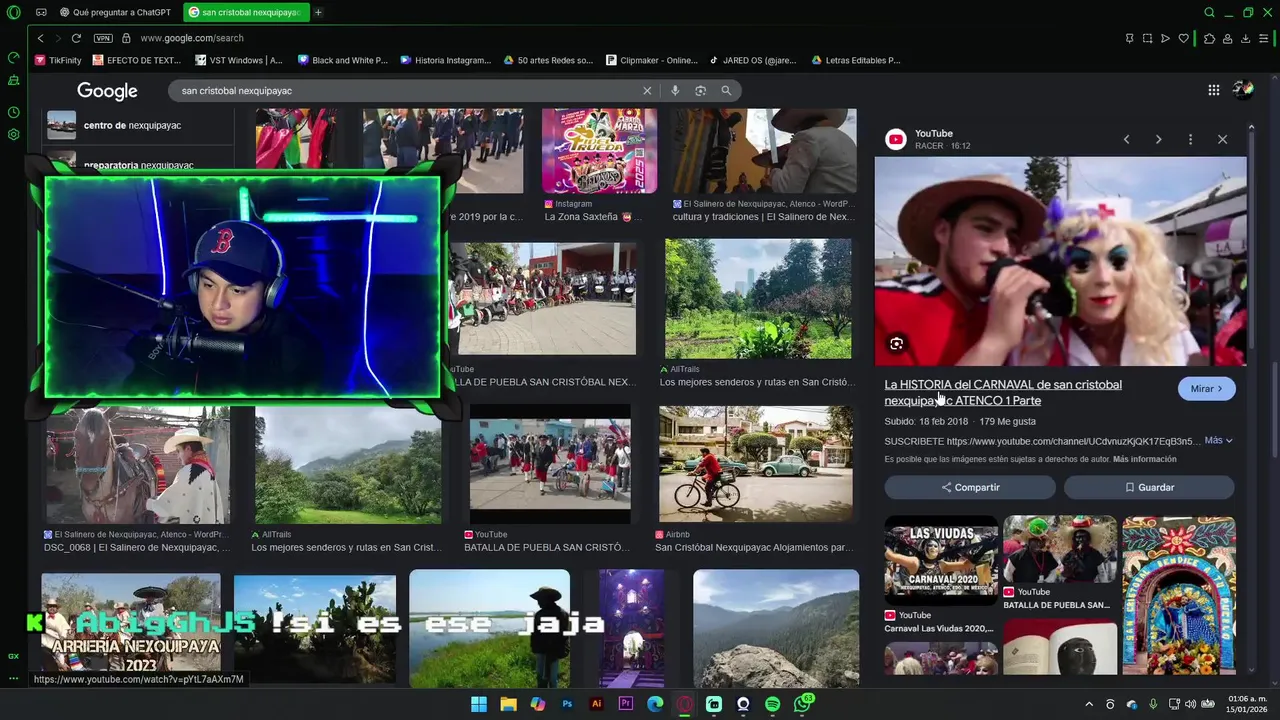Open File Explorer from the taskbar
1280x720 pixels.
[508, 704]
